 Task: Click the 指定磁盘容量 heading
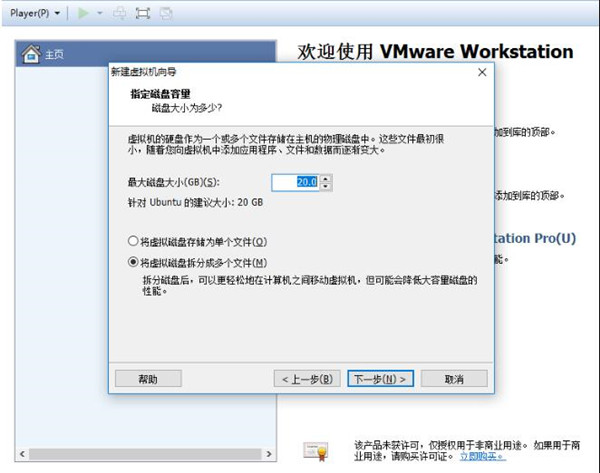160,94
